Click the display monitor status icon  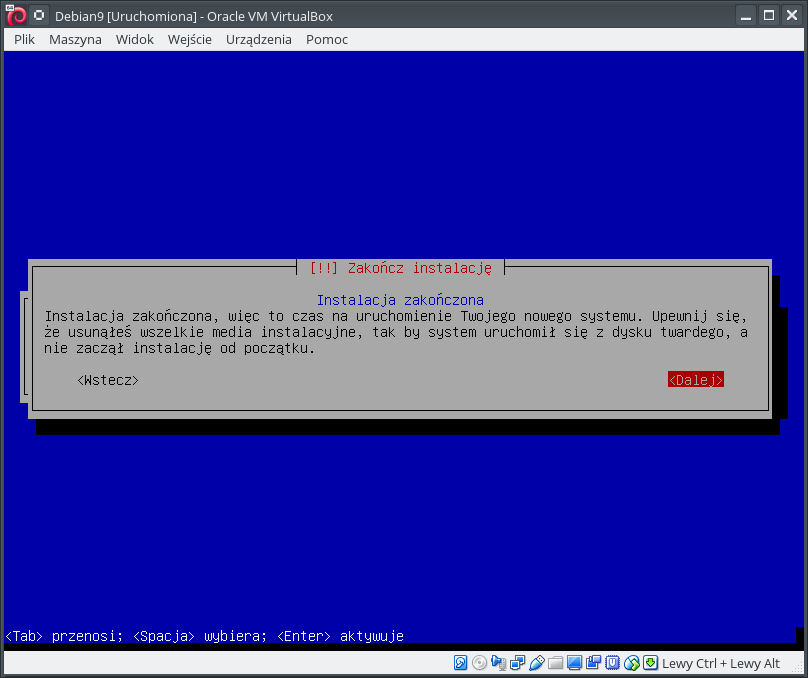pos(575,663)
